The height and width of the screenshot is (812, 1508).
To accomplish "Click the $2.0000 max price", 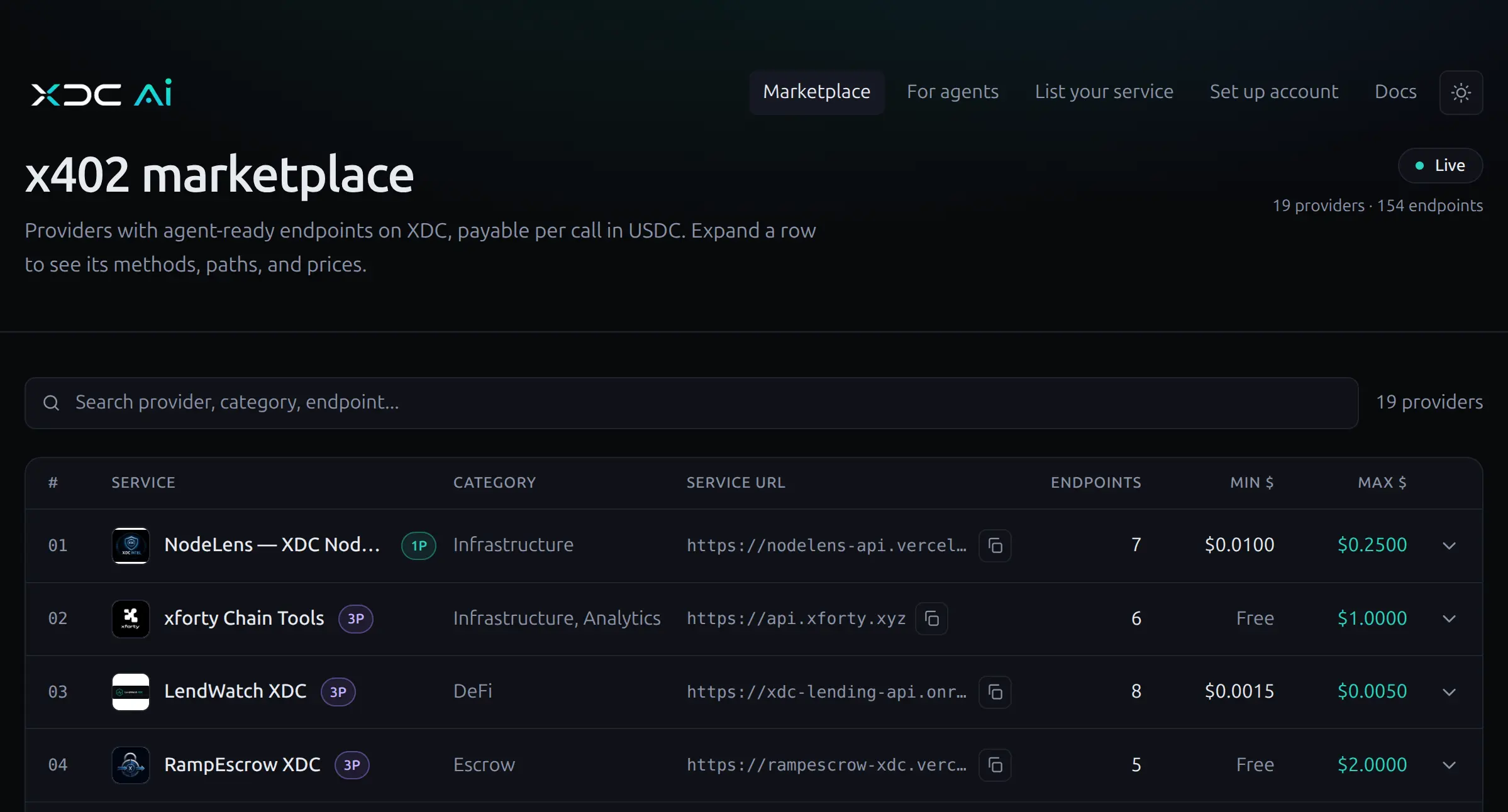I will [1372, 765].
